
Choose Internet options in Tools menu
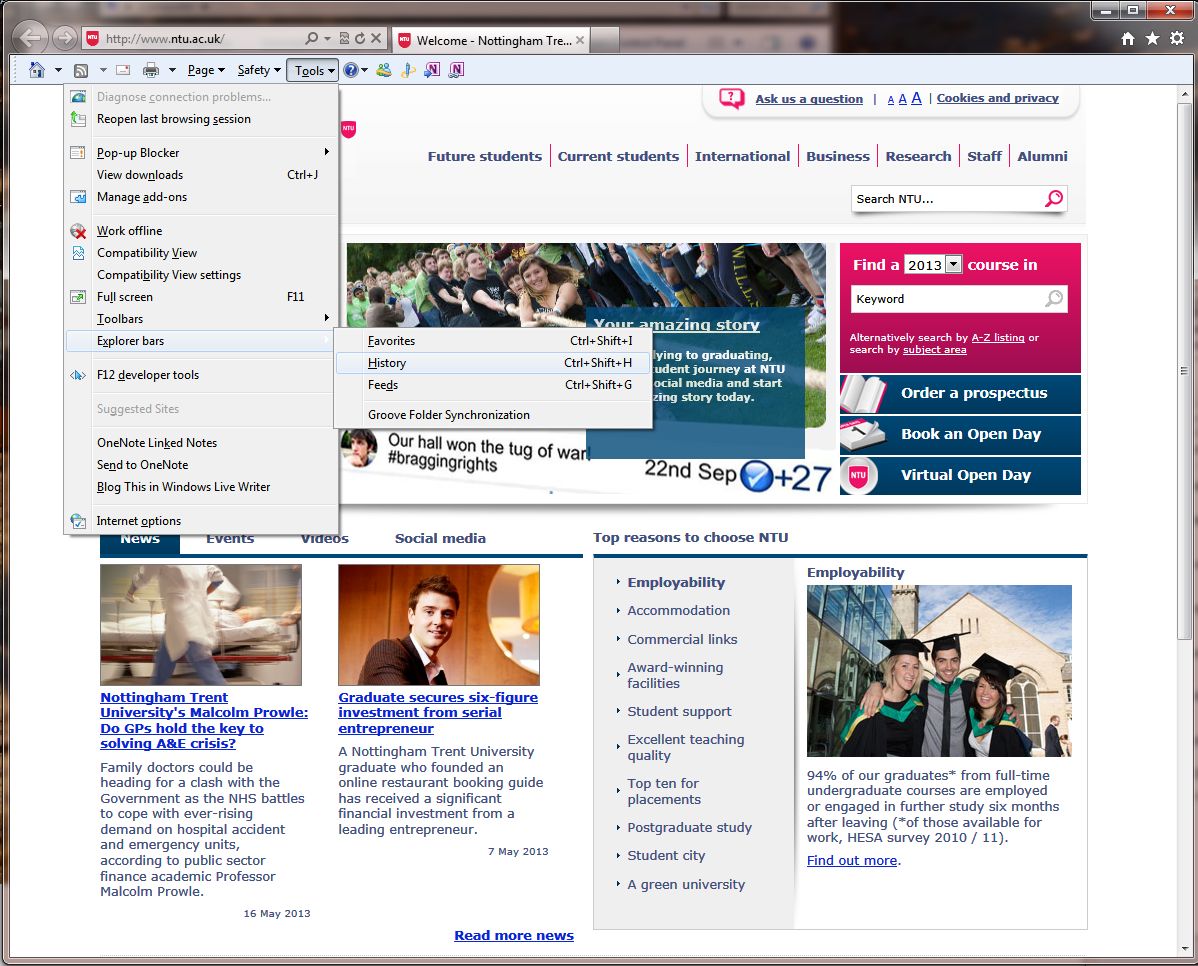pos(139,521)
